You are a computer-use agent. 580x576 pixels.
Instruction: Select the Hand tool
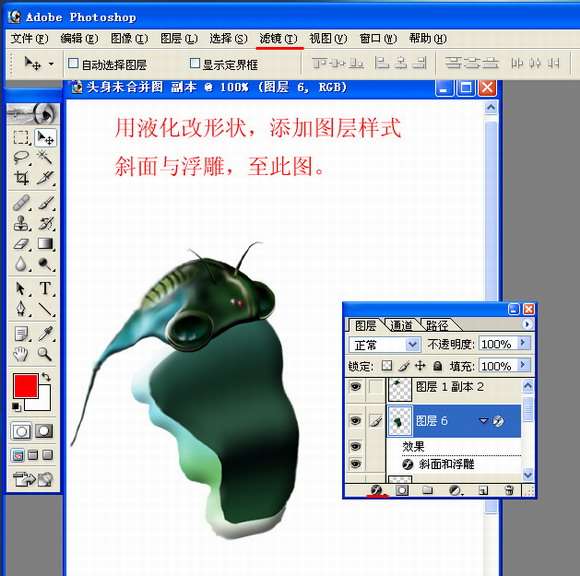tap(21, 354)
